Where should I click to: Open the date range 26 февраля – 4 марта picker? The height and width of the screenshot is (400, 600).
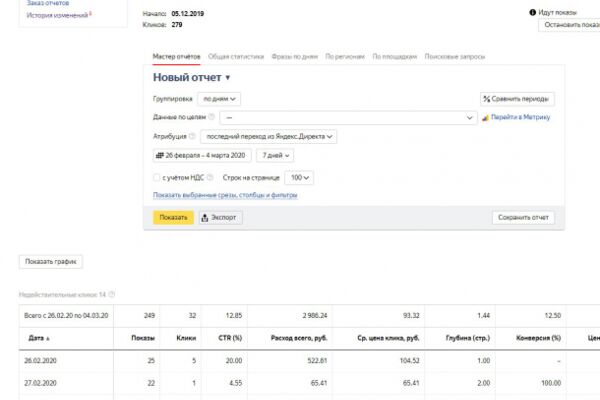202,155
